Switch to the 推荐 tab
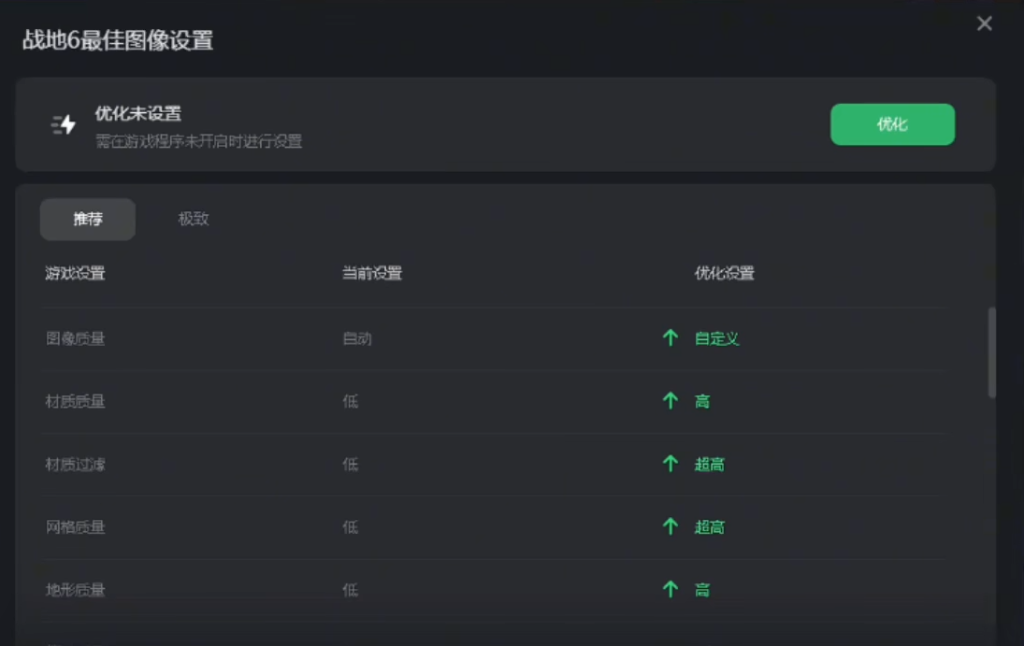Screen dimensions: 1024x646 [x=88, y=219]
